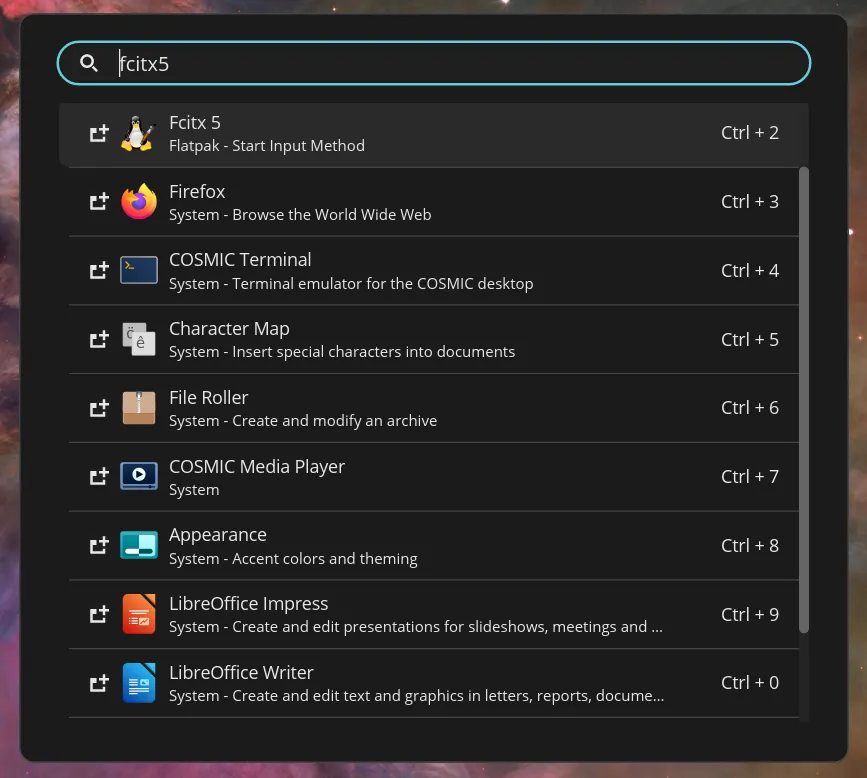Choose the Character Map title
The width and height of the screenshot is (867, 778).
tap(229, 328)
